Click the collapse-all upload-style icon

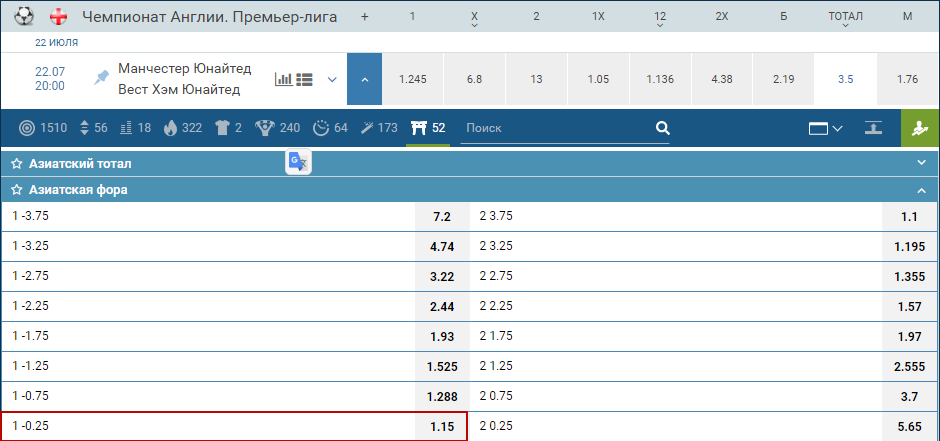pos(874,128)
